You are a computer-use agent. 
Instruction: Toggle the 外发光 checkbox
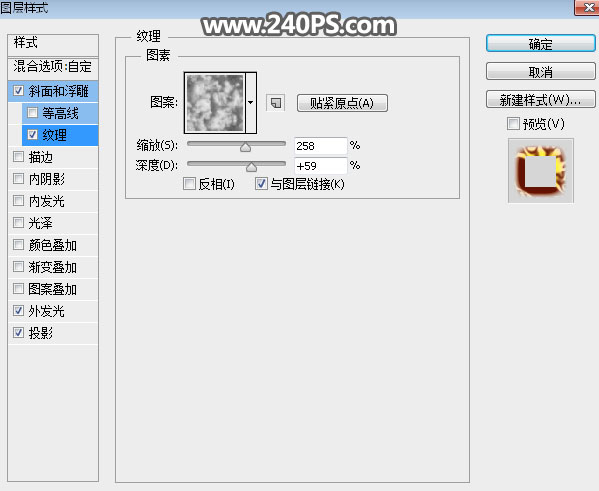(18, 310)
